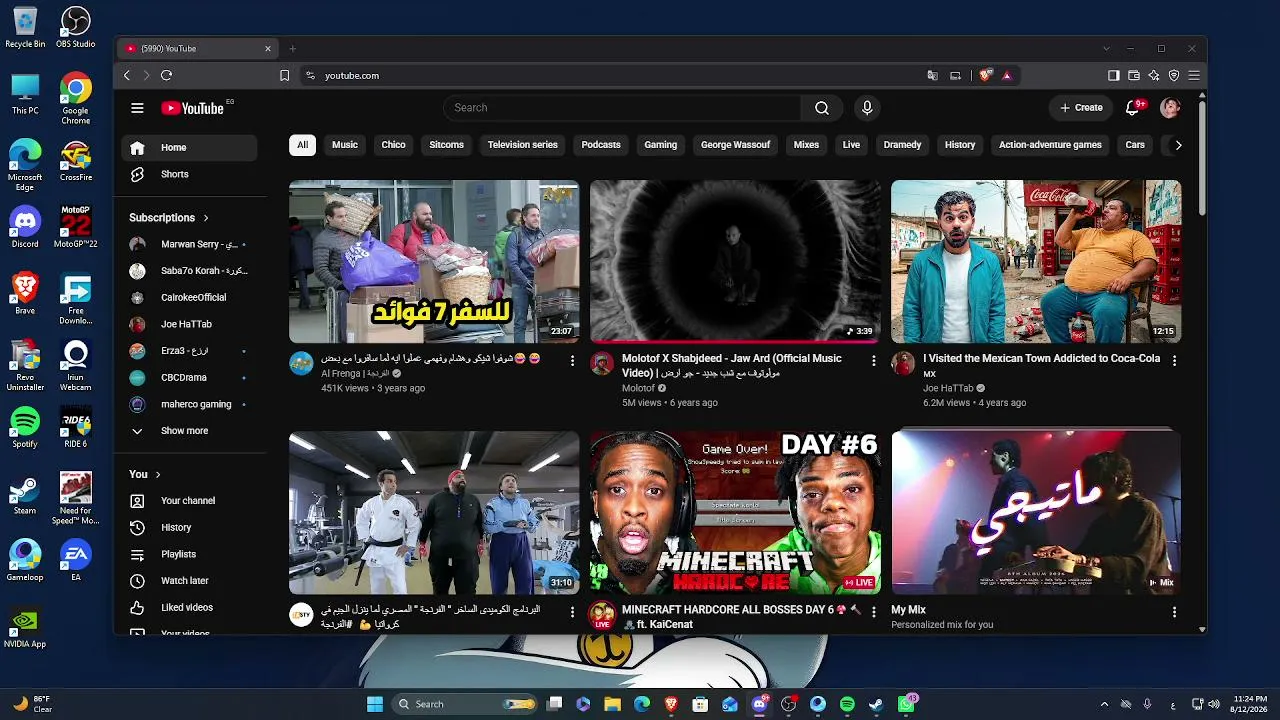Bookmark this page in the toolbar
This screenshot has height=720, width=1280.
tap(285, 75)
